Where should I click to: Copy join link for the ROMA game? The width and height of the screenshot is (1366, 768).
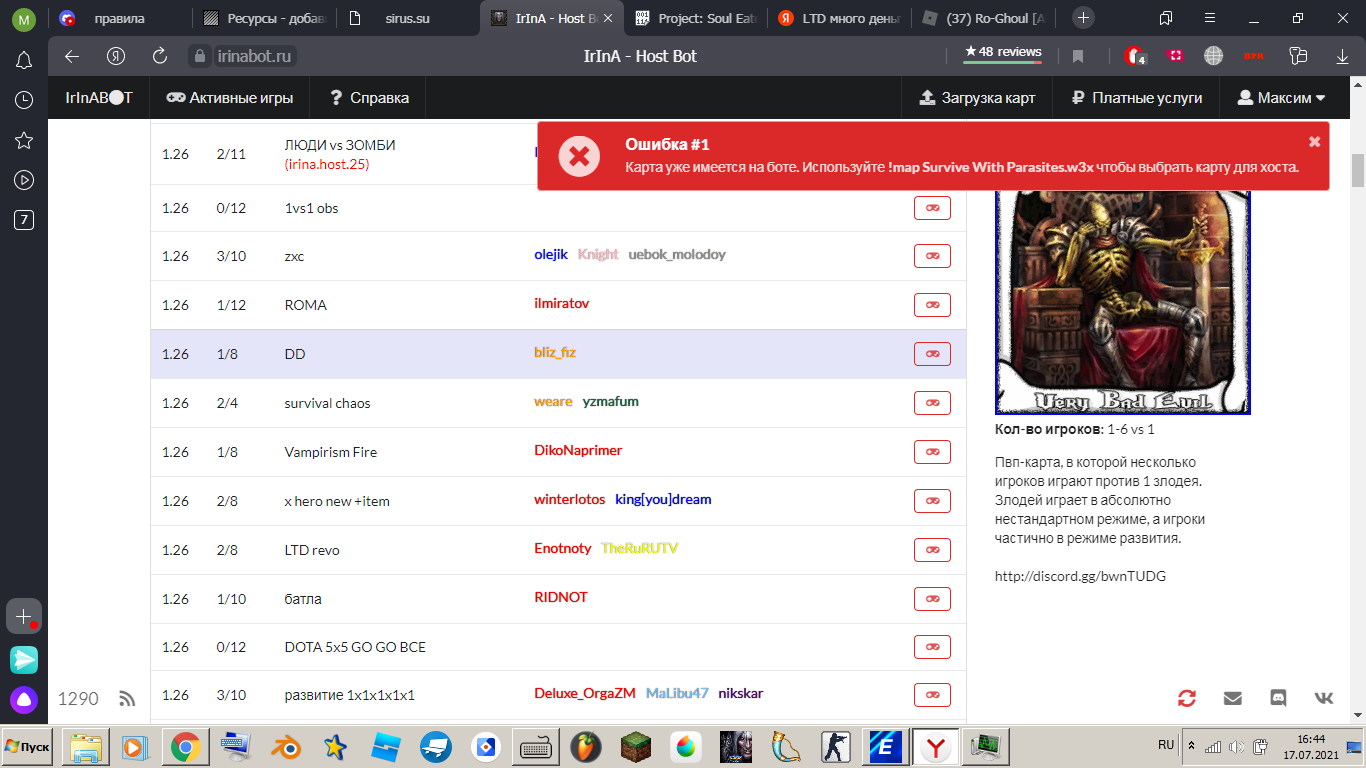tap(932, 305)
